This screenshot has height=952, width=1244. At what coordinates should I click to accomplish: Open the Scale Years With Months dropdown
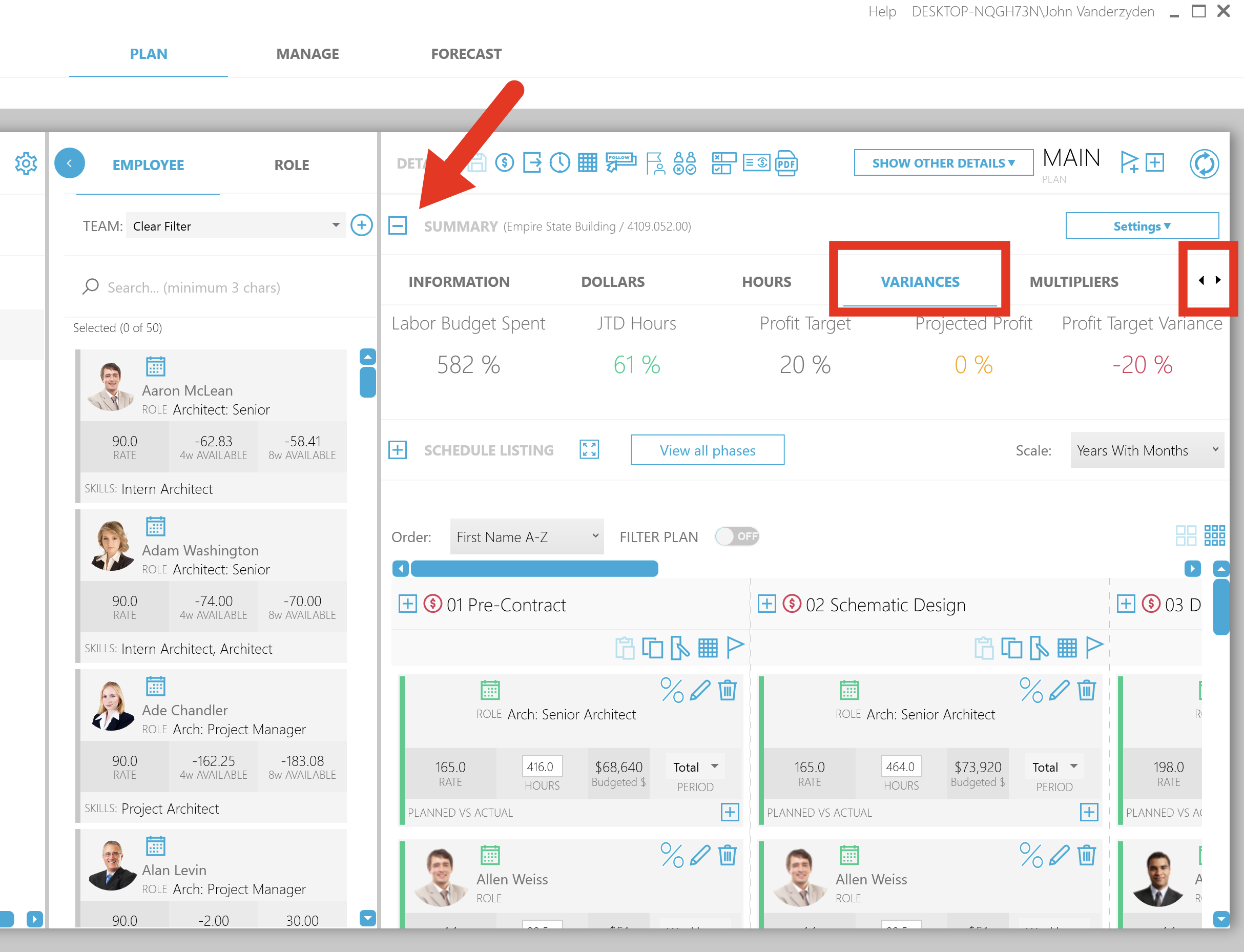coord(1147,450)
